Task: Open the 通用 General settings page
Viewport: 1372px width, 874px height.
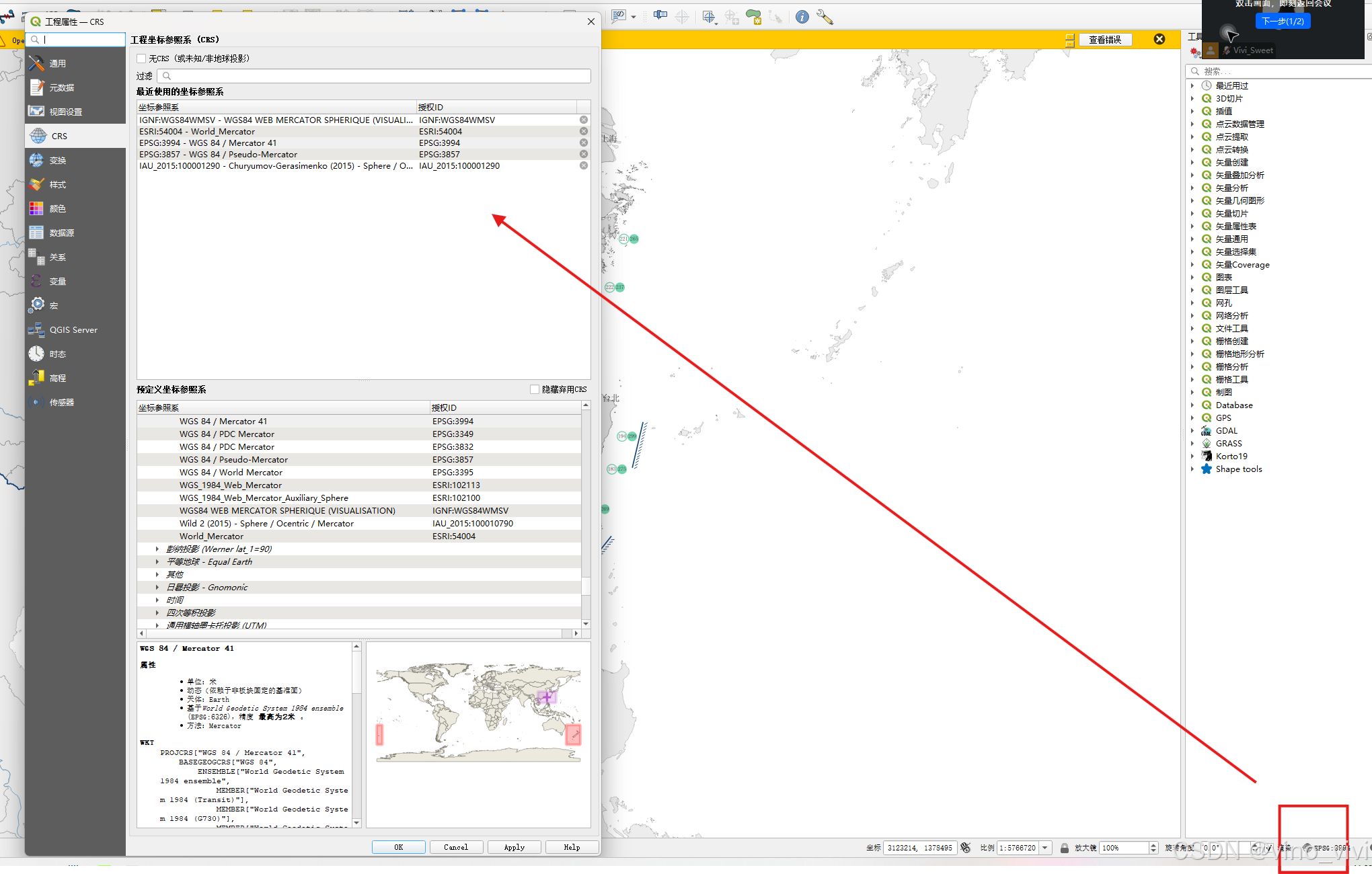Action: 57,63
